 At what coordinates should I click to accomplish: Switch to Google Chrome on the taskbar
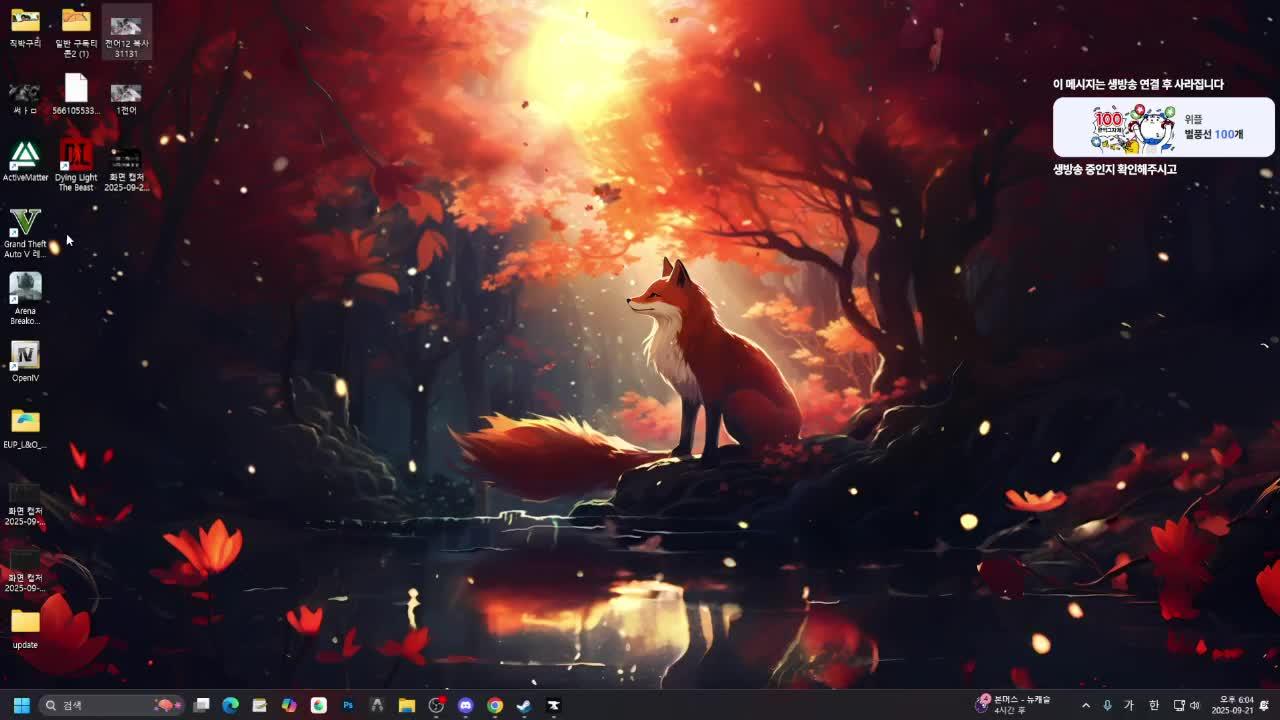coord(495,705)
